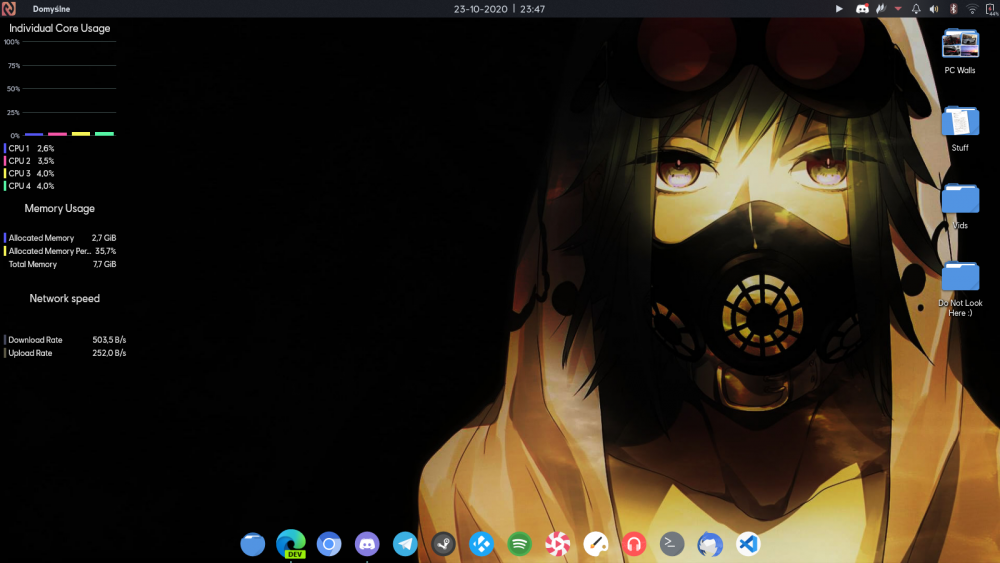Open Chromium browser from the dock
Viewport: 1000px width, 563px height.
point(329,544)
